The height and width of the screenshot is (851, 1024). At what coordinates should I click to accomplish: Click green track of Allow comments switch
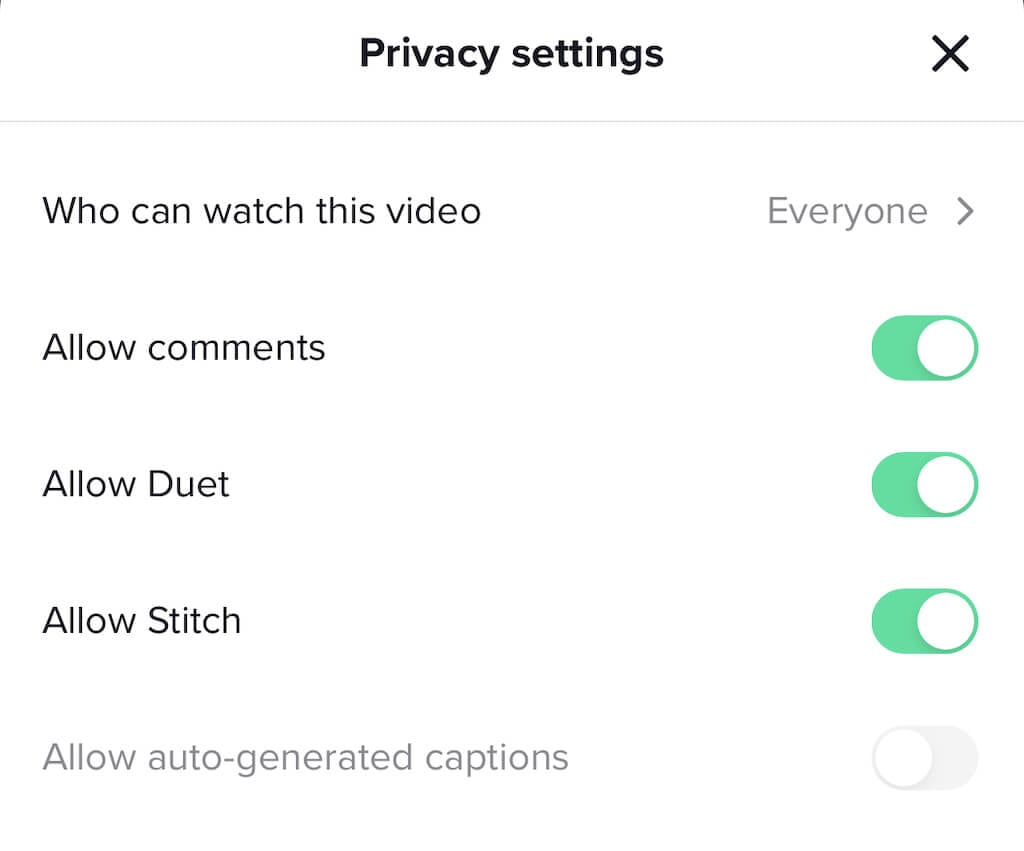click(894, 348)
